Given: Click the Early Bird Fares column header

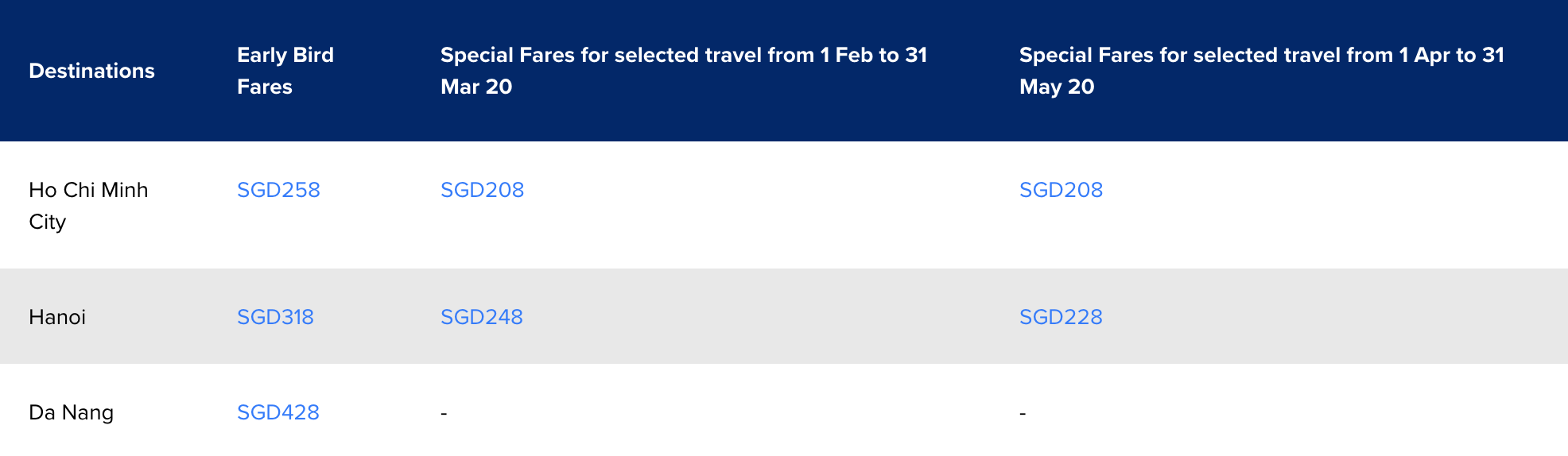Looking at the screenshot, I should [x=285, y=71].
